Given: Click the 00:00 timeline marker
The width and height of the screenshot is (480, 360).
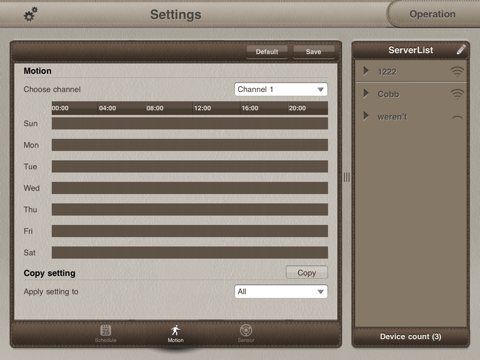Looking at the screenshot, I should click(60, 108).
